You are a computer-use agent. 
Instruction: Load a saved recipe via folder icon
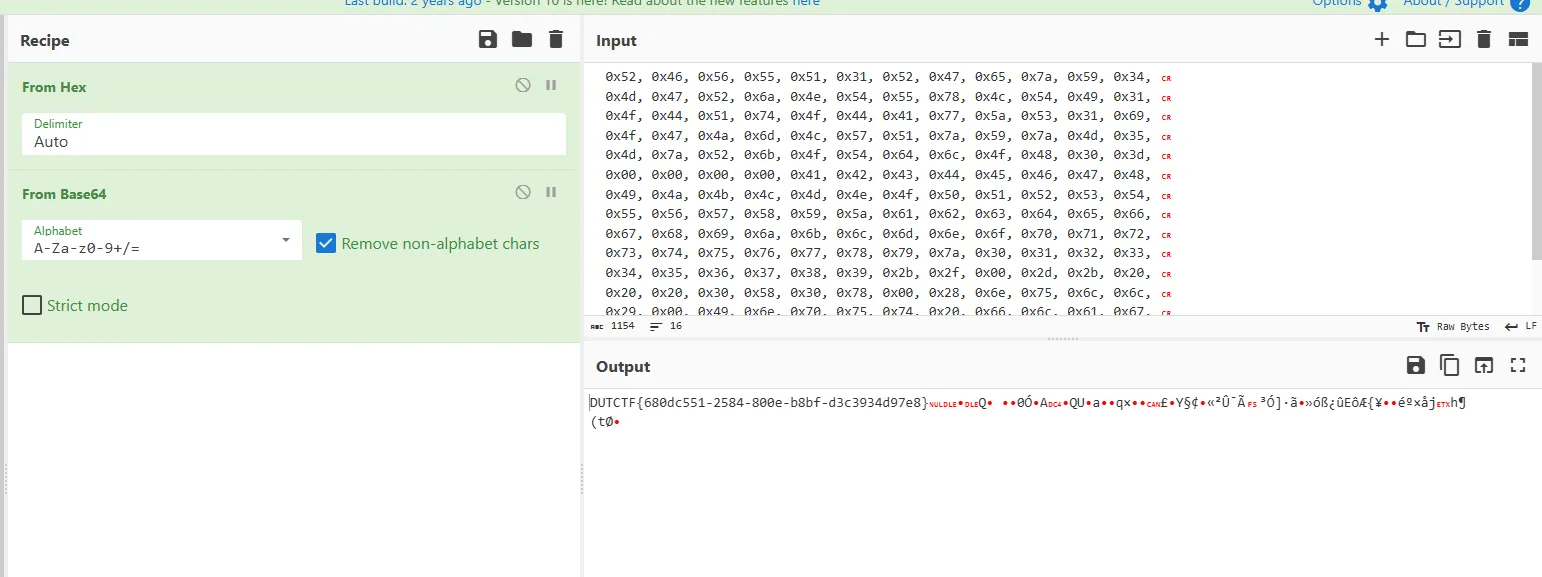click(x=522, y=40)
